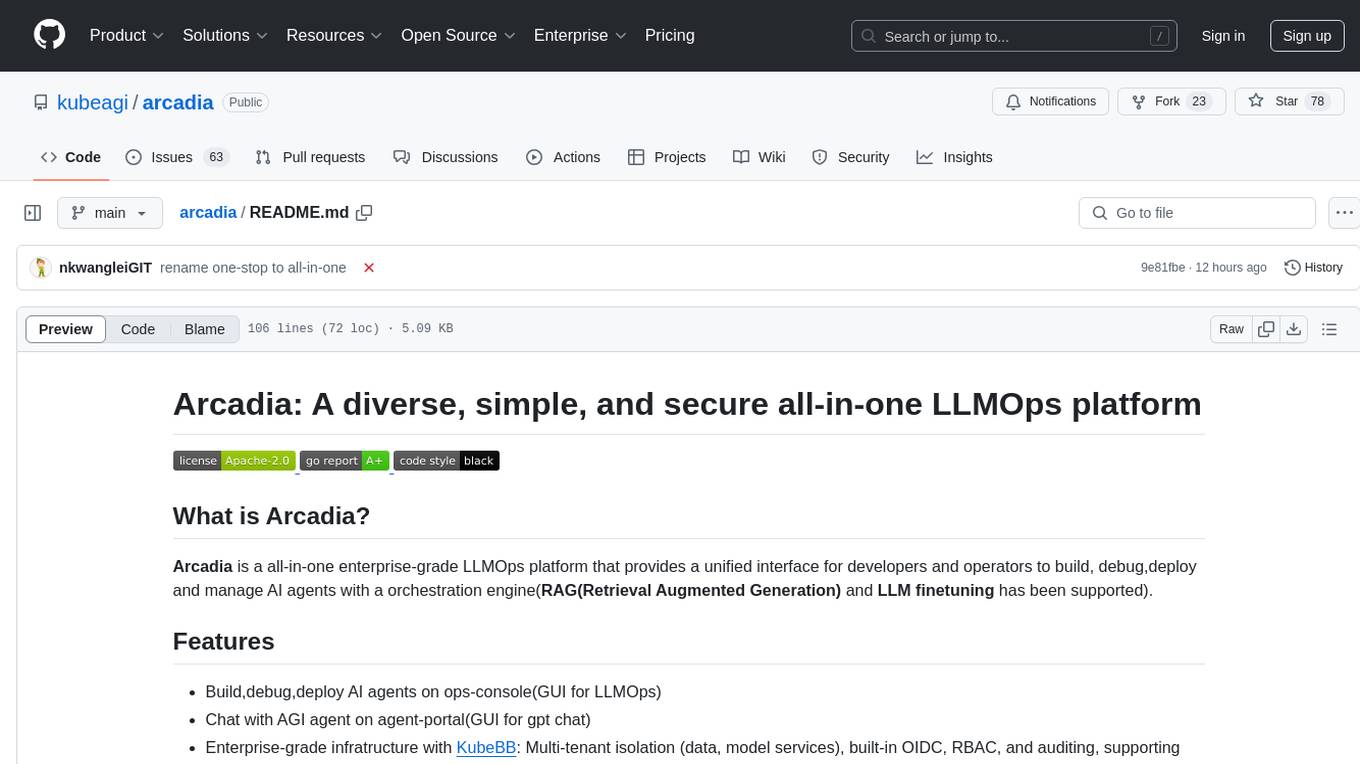Screen dimensions: 1360x764
Task: Expand the Solutions menu
Action: tap(225, 35)
